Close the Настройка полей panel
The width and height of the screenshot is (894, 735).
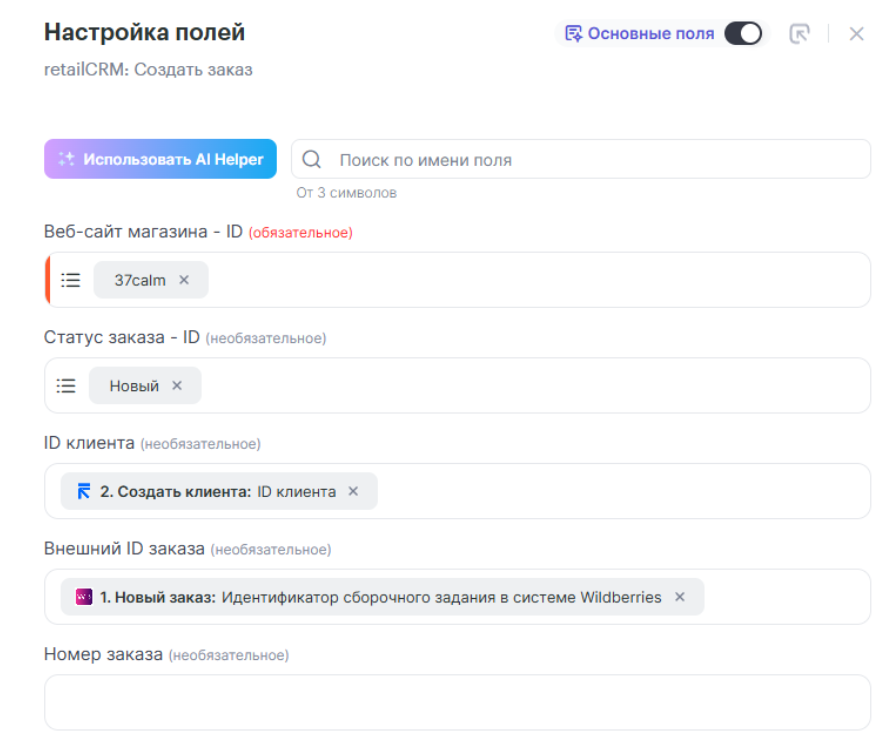pyautogui.click(x=856, y=34)
